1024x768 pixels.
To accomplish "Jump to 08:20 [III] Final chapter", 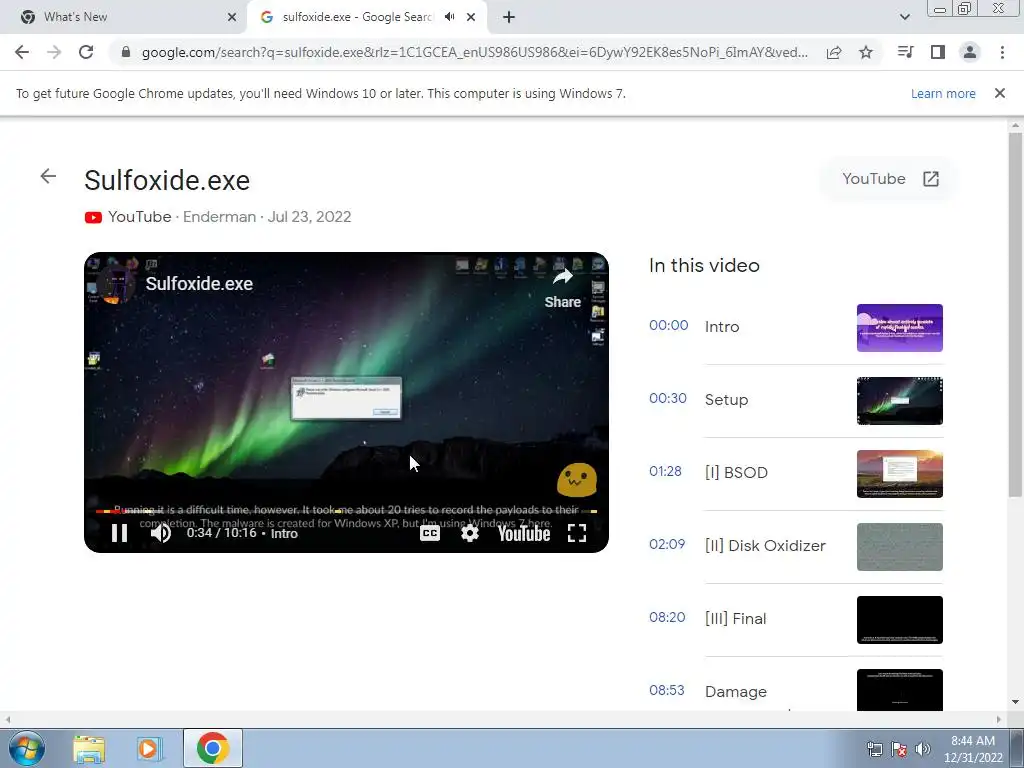I will [796, 620].
